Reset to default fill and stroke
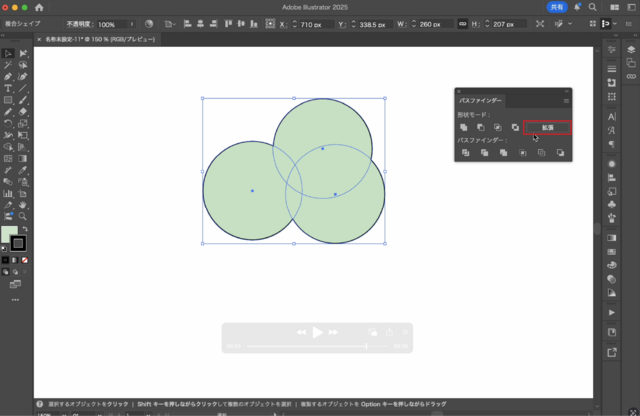Screen dimensions: 640x416 click(4, 249)
